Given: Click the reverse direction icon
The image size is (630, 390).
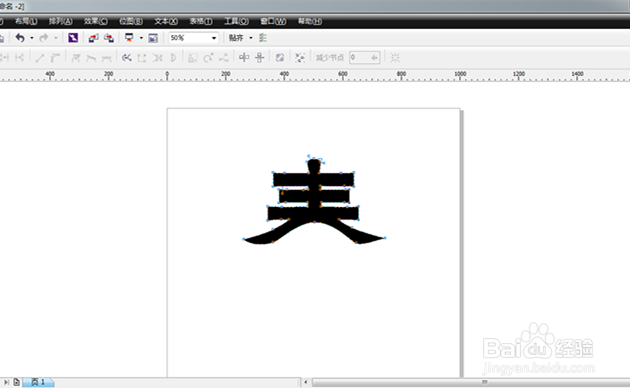Looking at the screenshot, I should 127,58.
